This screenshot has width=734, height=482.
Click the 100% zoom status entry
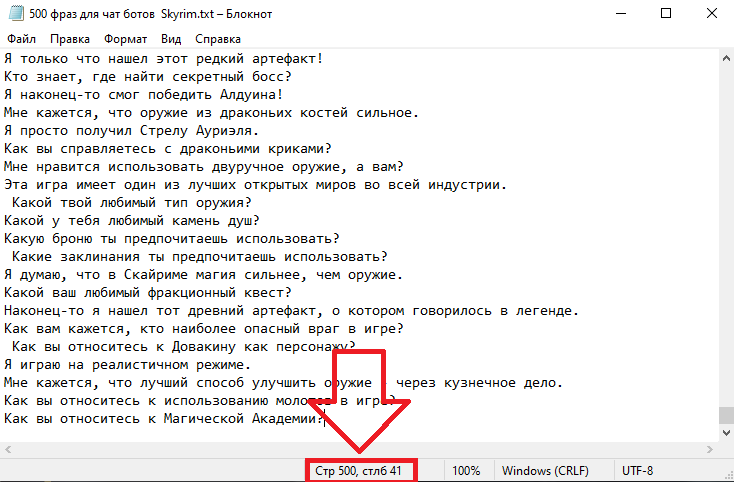coord(466,470)
